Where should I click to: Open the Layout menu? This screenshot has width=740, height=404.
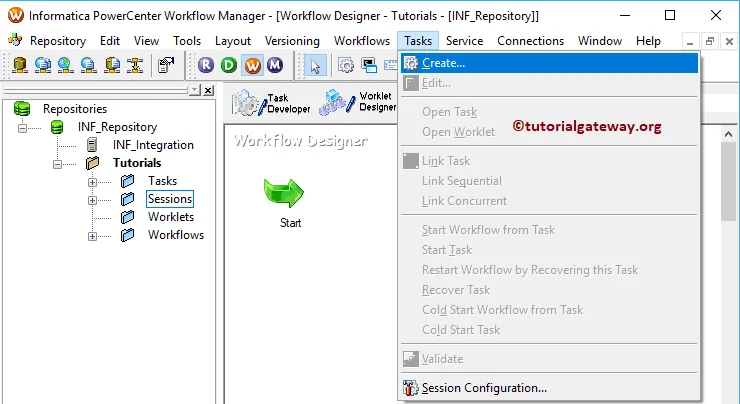coord(233,41)
